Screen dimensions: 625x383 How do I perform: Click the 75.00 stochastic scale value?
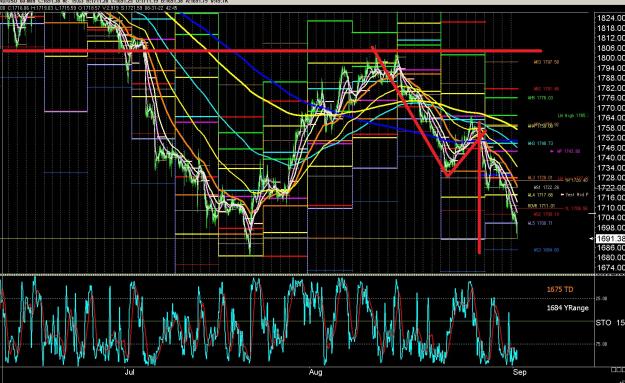[601, 344]
